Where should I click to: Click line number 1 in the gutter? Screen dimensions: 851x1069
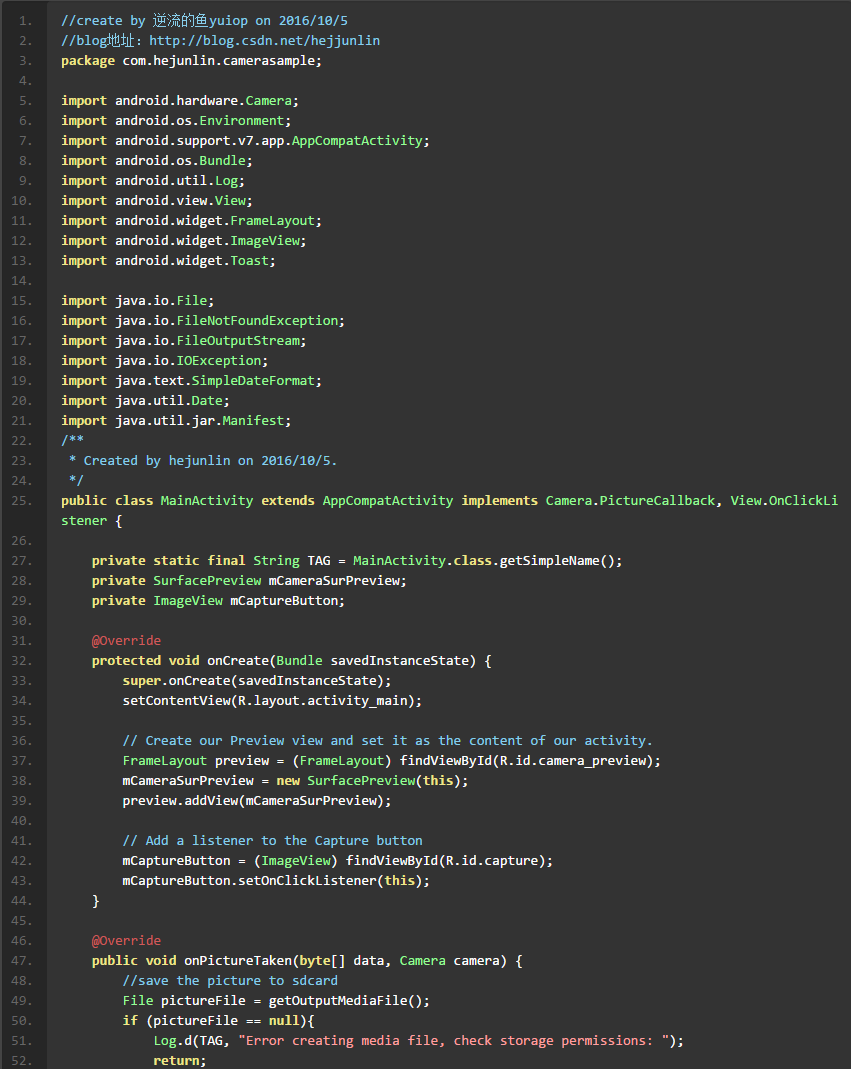point(25,21)
